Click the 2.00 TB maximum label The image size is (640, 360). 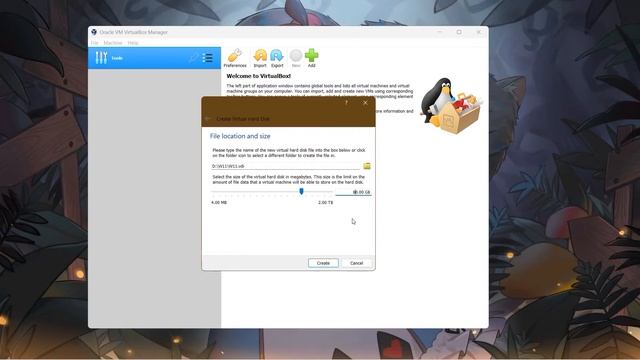coord(325,202)
